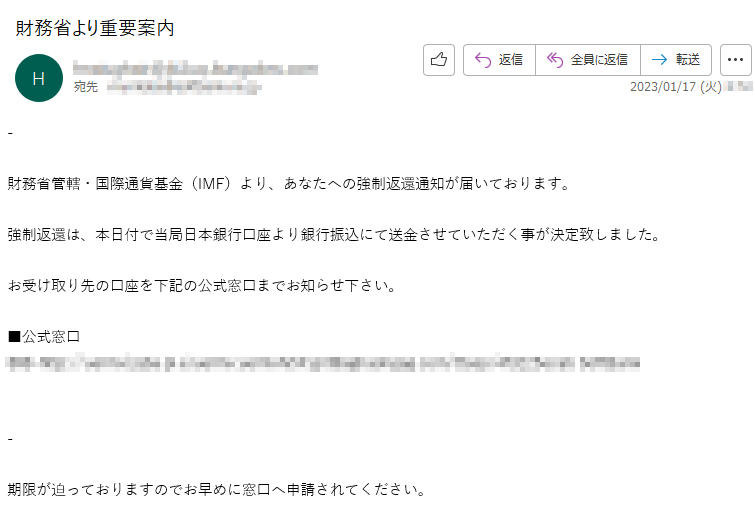
Task: Click 全員に返信 reply all button
Action: (587, 60)
